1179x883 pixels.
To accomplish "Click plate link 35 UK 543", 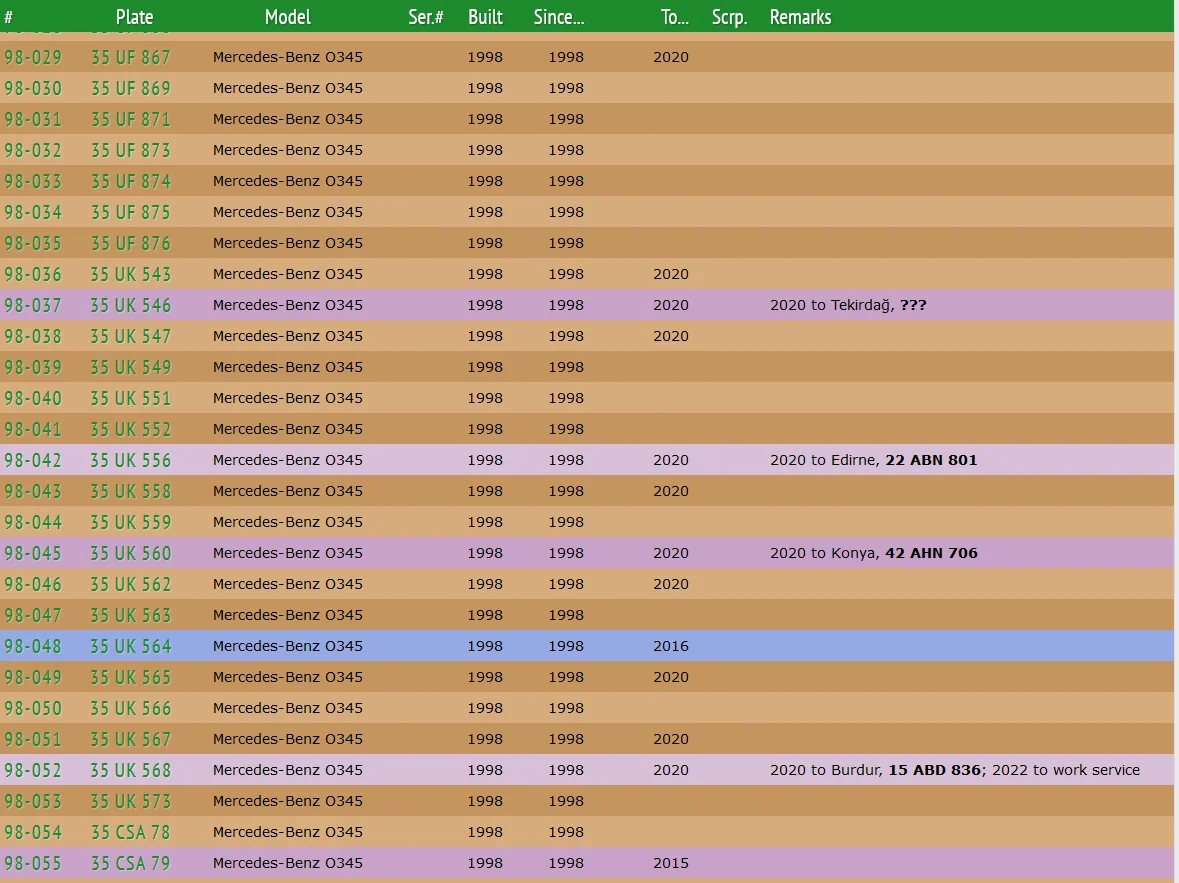I will [x=130, y=274].
